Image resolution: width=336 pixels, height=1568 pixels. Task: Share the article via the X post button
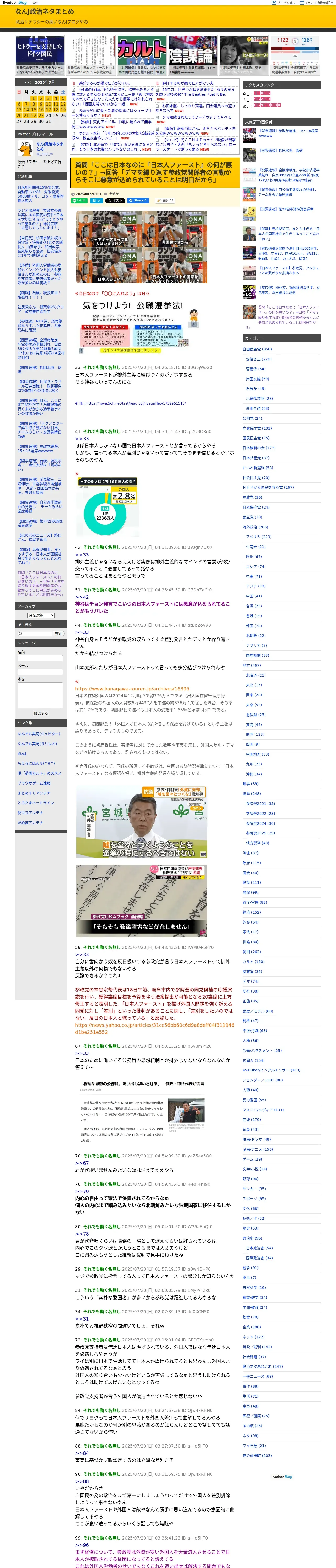coord(115,200)
